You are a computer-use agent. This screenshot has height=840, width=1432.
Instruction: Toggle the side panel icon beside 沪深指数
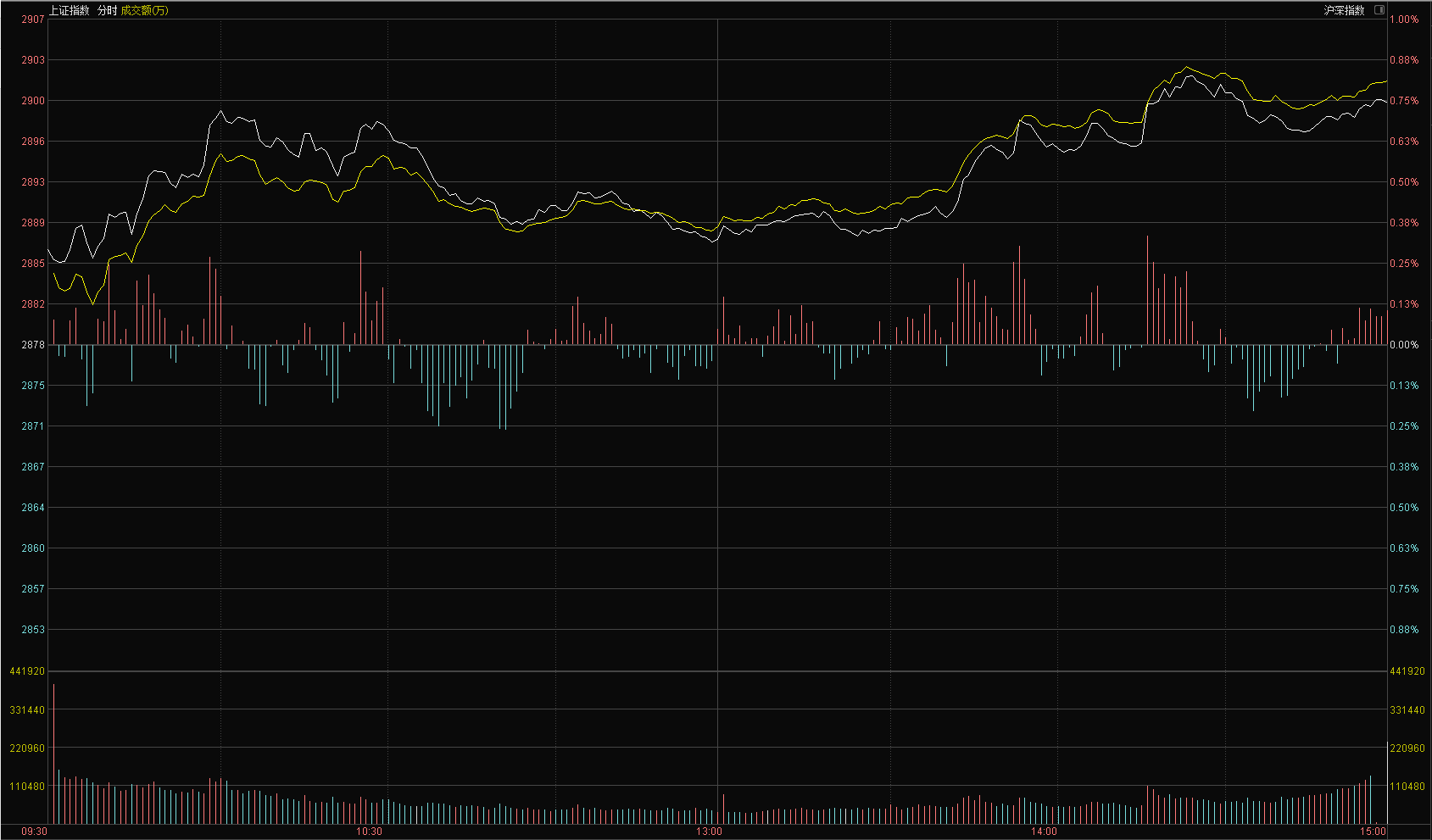click(x=1379, y=10)
